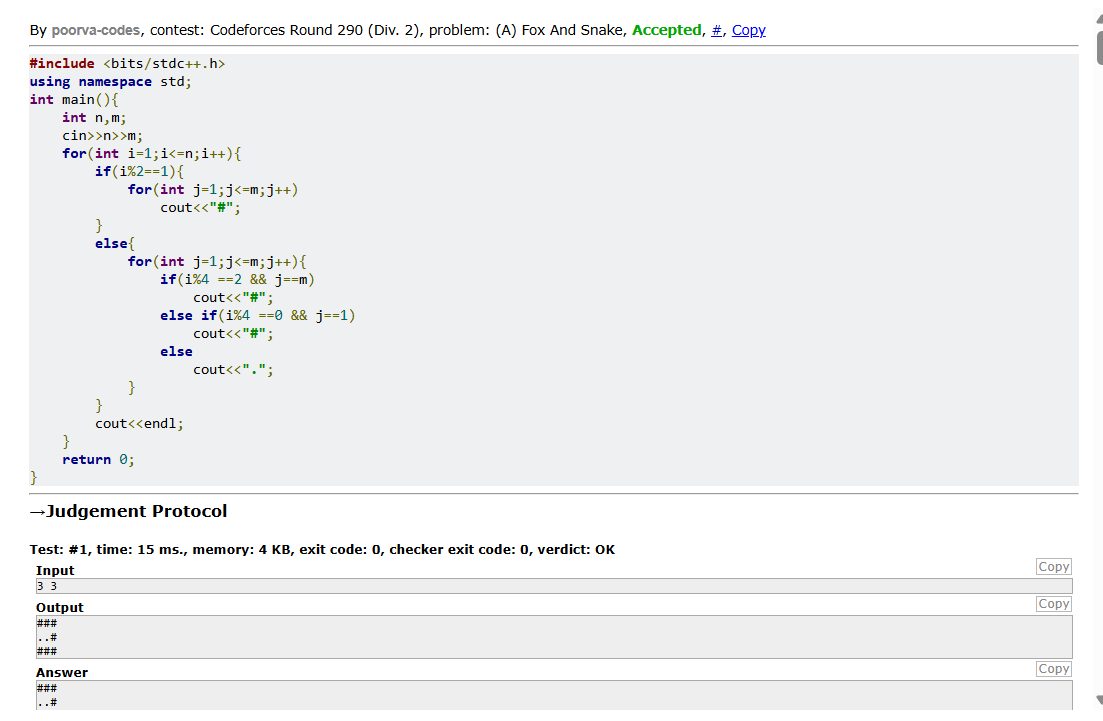The width and height of the screenshot is (1103, 721).
Task: Click the 'if(i%4 ==2 && j==m)' line
Action: point(238,279)
